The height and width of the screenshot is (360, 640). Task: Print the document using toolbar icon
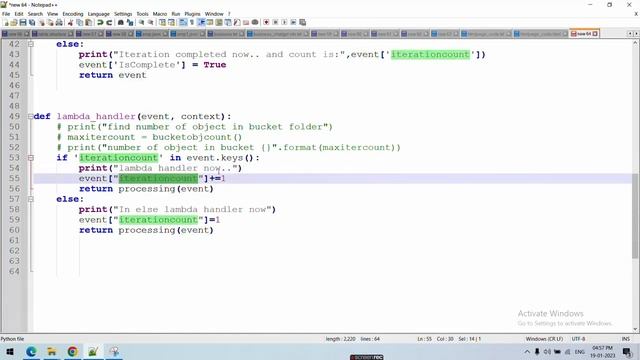(59, 22)
